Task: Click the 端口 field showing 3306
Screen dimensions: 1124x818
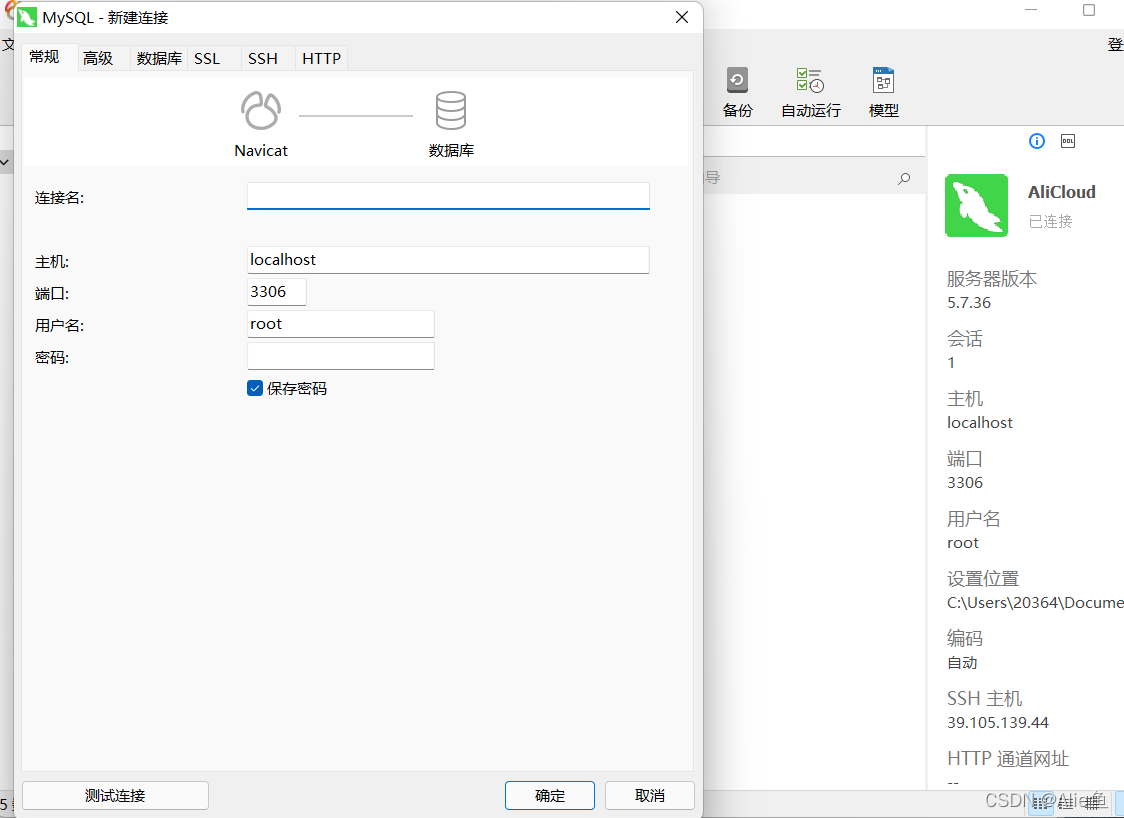Action: click(x=277, y=292)
